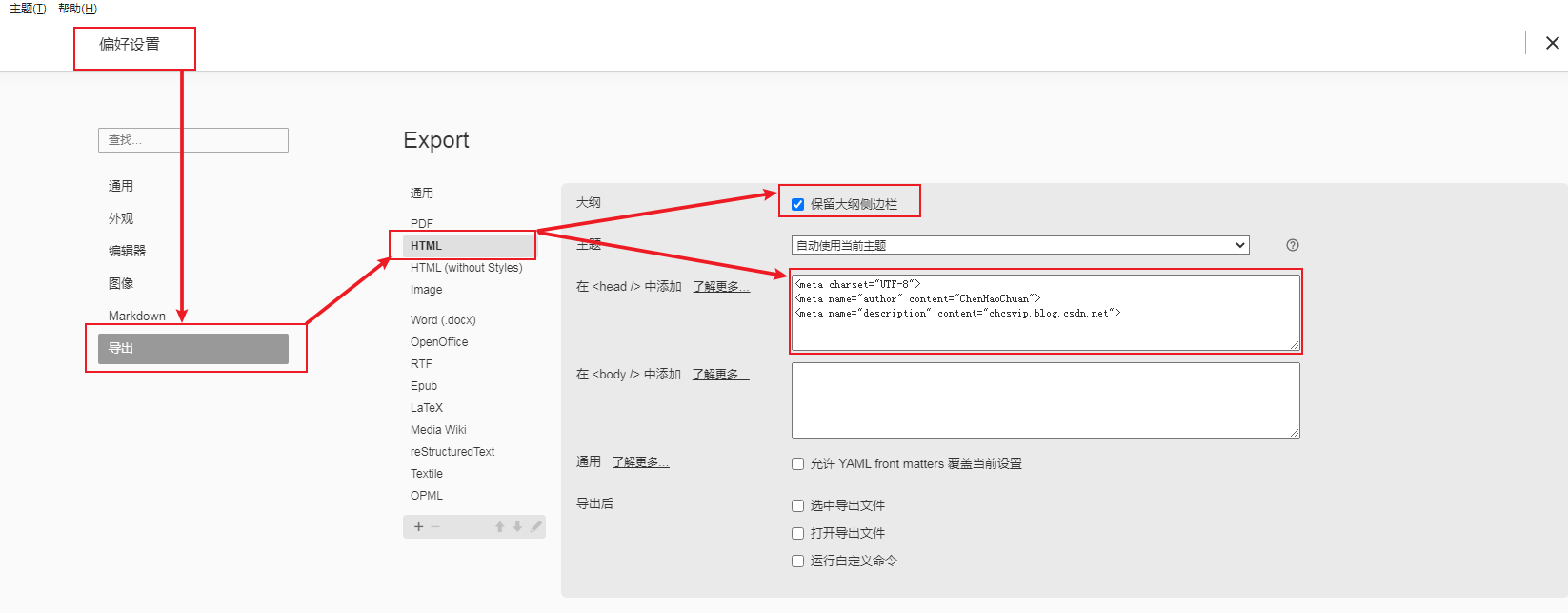Close the preferences with the X icon
Screen dimensions: 1568x613
1553,43
